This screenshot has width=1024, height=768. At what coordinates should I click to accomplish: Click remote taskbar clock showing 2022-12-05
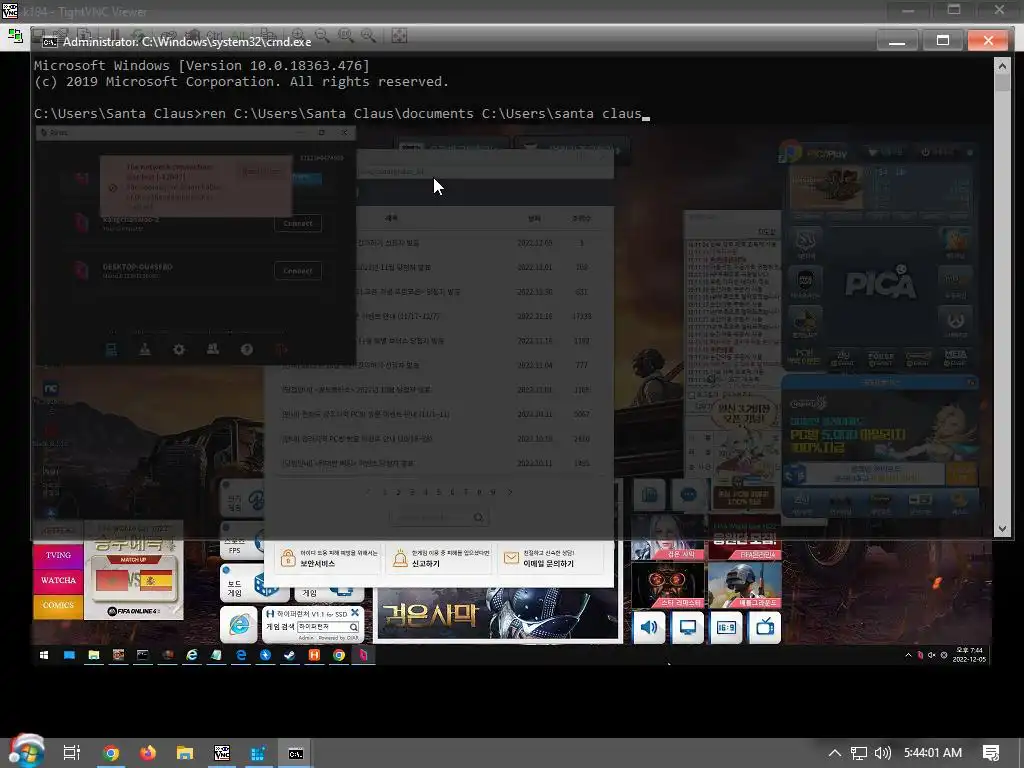pyautogui.click(x=969, y=655)
